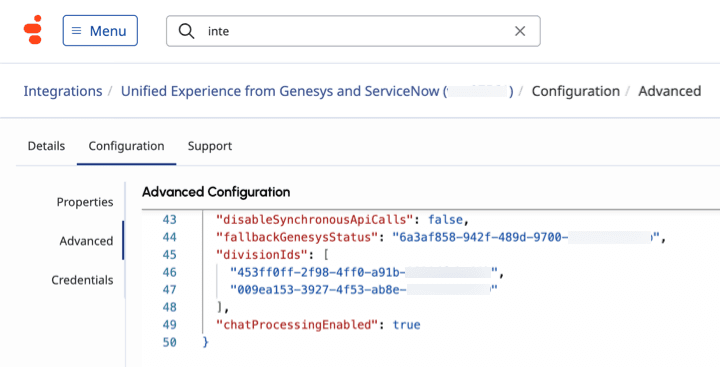The height and width of the screenshot is (367, 720).
Task: Click line number 45 in the gutter
Action: click(x=169, y=255)
